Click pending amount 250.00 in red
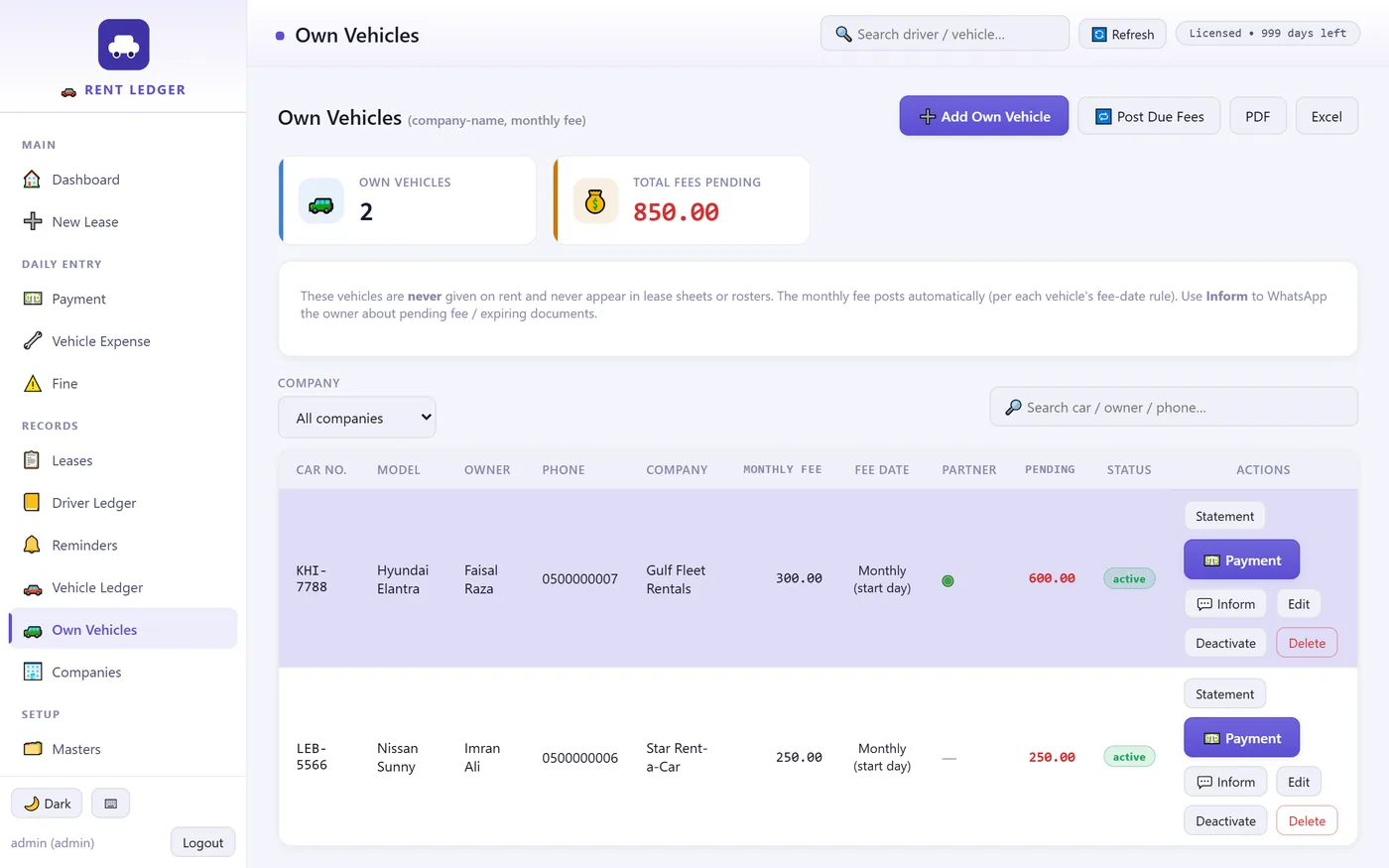Screen dimensions: 1389x868 tap(1052, 757)
